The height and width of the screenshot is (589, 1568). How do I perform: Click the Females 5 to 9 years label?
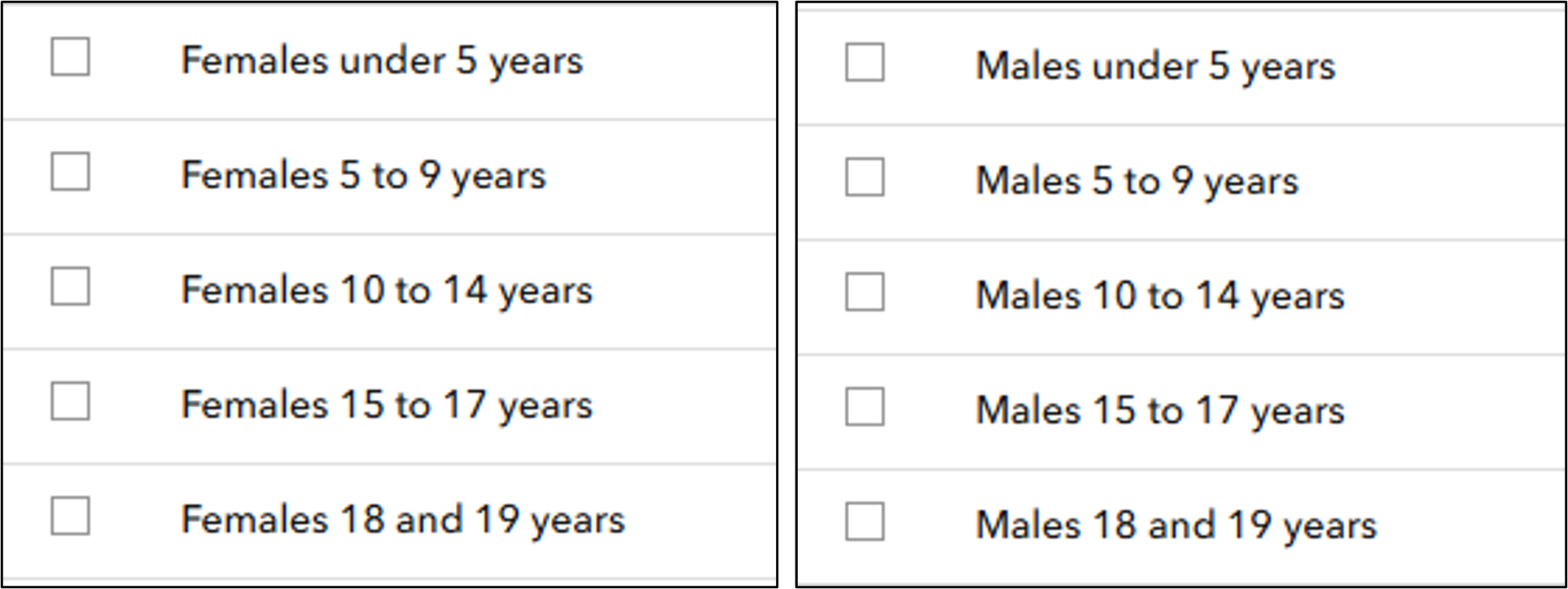click(363, 175)
